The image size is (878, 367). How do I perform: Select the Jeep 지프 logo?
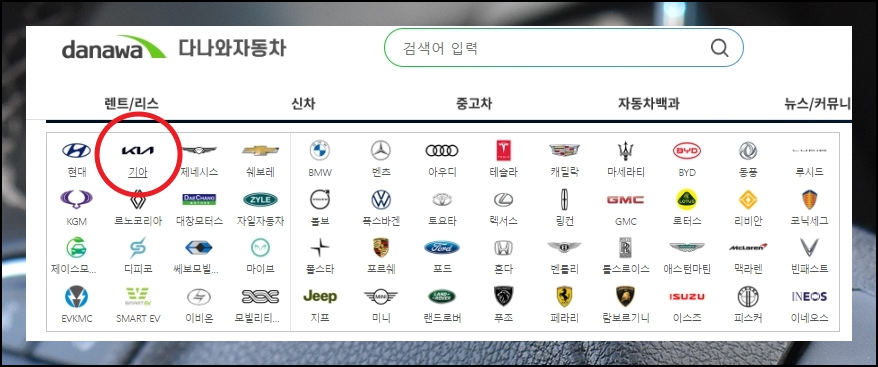[320, 296]
